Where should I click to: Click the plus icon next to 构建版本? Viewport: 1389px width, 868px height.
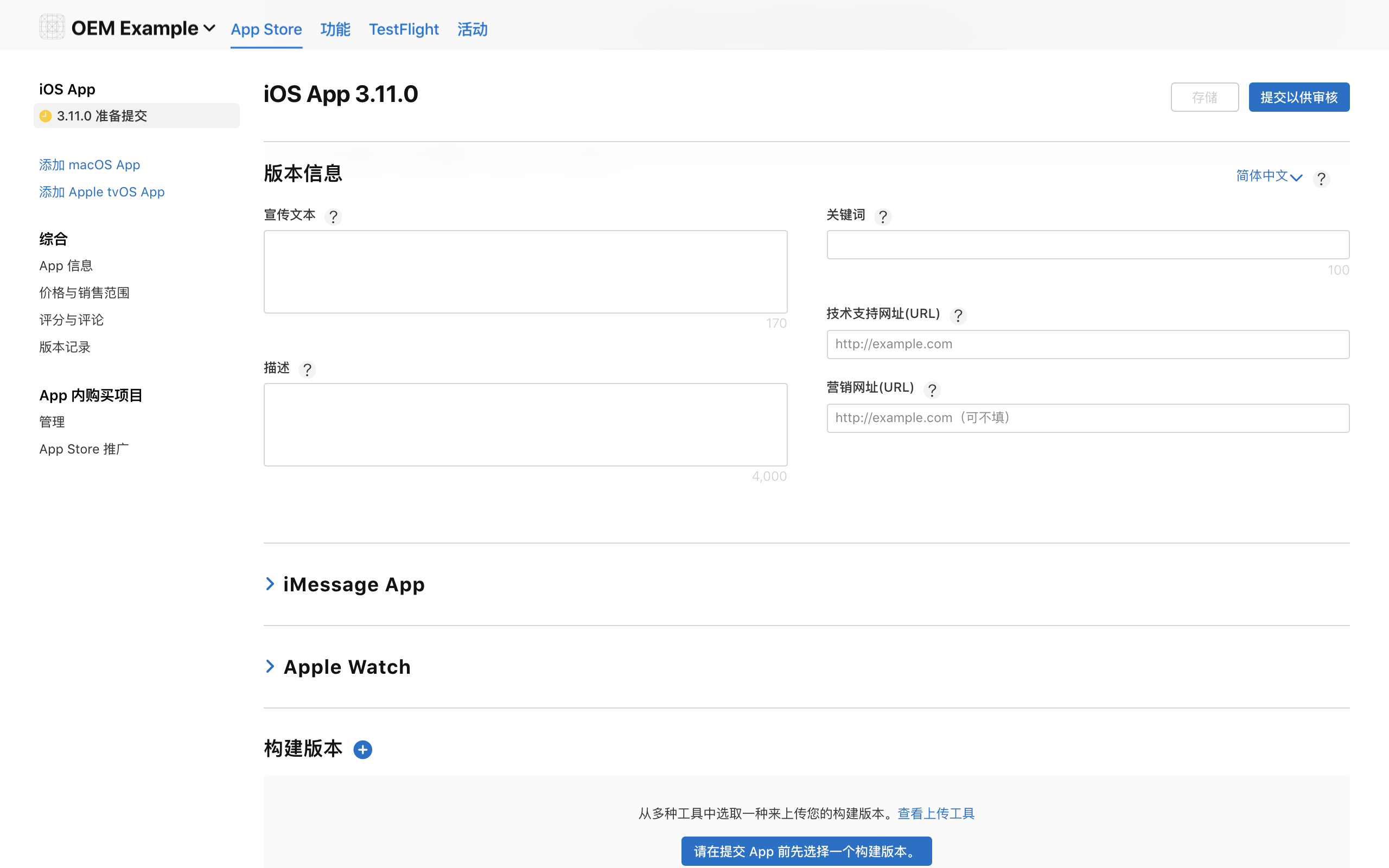pos(363,750)
